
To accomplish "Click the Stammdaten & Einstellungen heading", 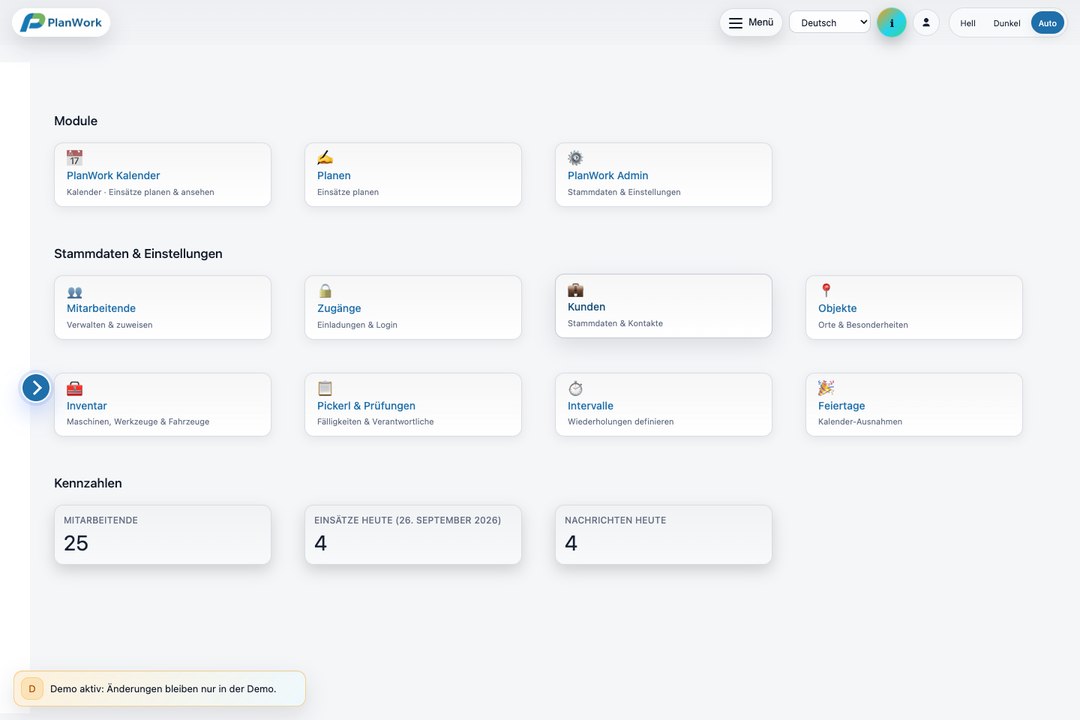I will (x=138, y=254).
